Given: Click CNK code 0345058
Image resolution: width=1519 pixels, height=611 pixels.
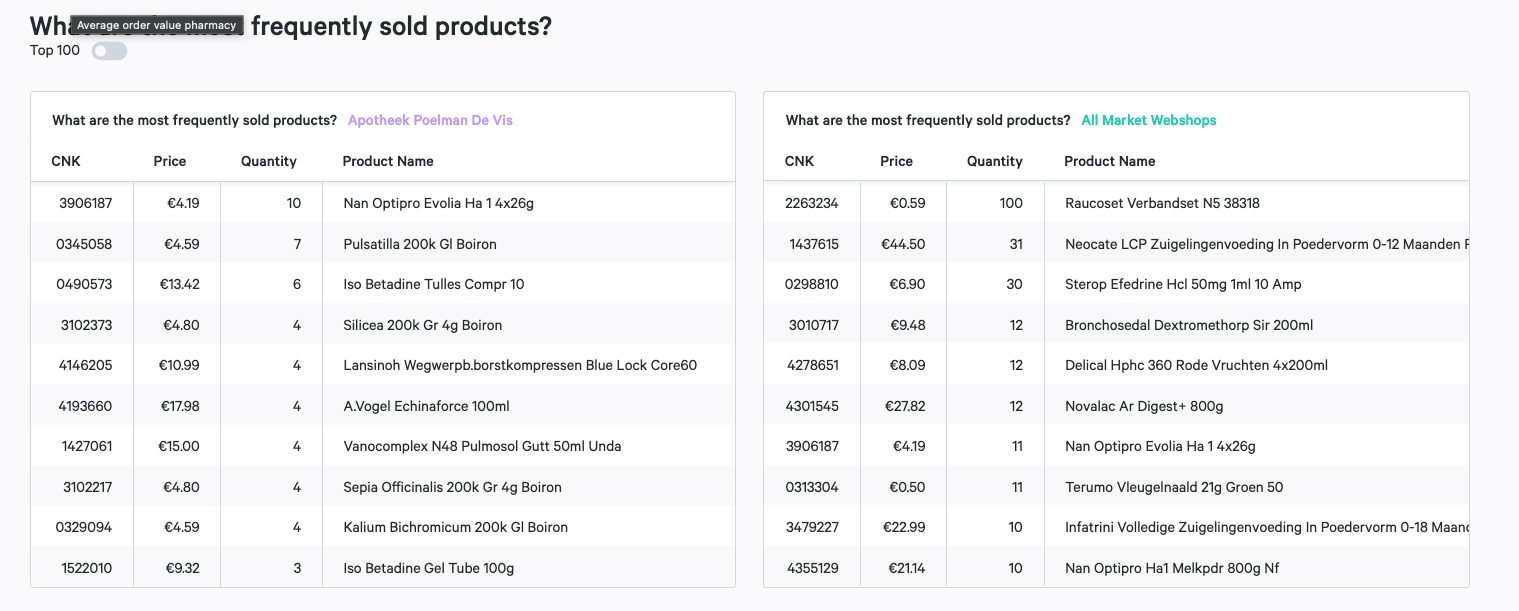Looking at the screenshot, I should point(84,244).
